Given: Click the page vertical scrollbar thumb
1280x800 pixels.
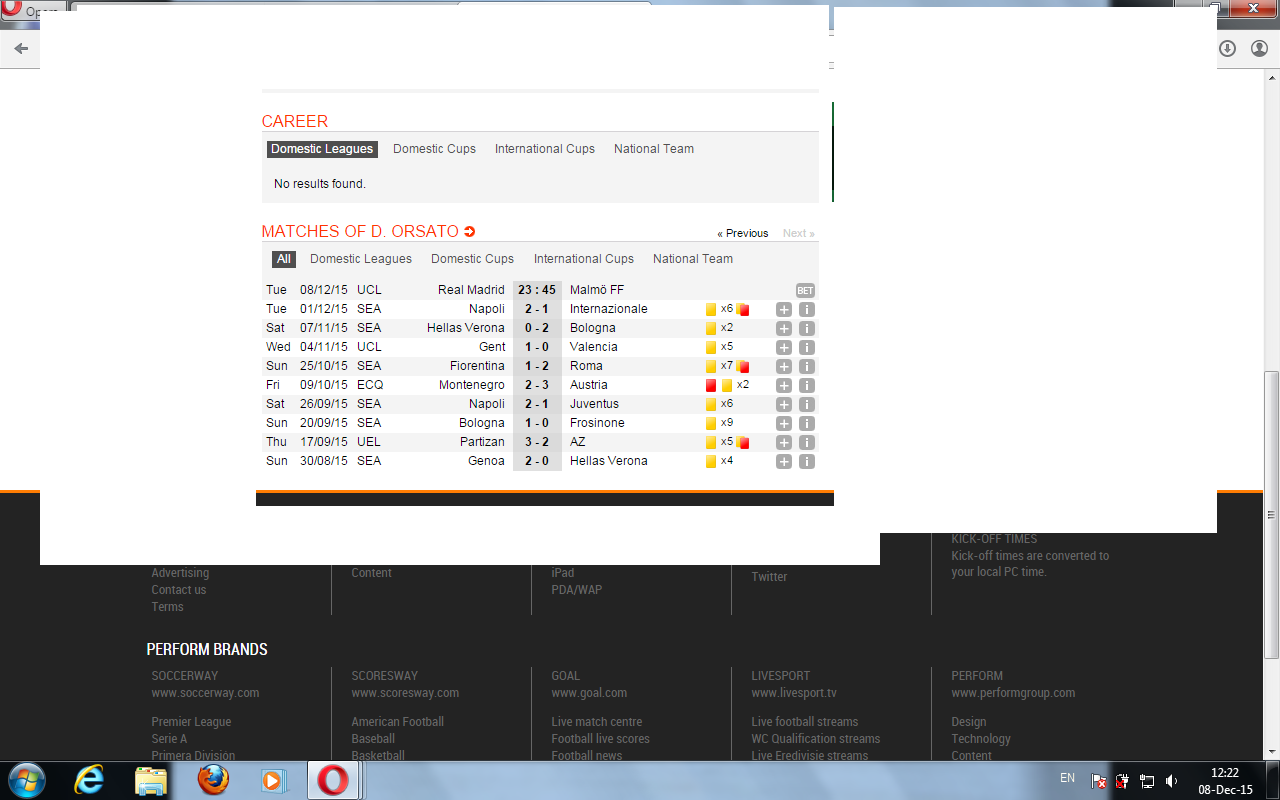Looking at the screenshot, I should pyautogui.click(x=1271, y=514).
